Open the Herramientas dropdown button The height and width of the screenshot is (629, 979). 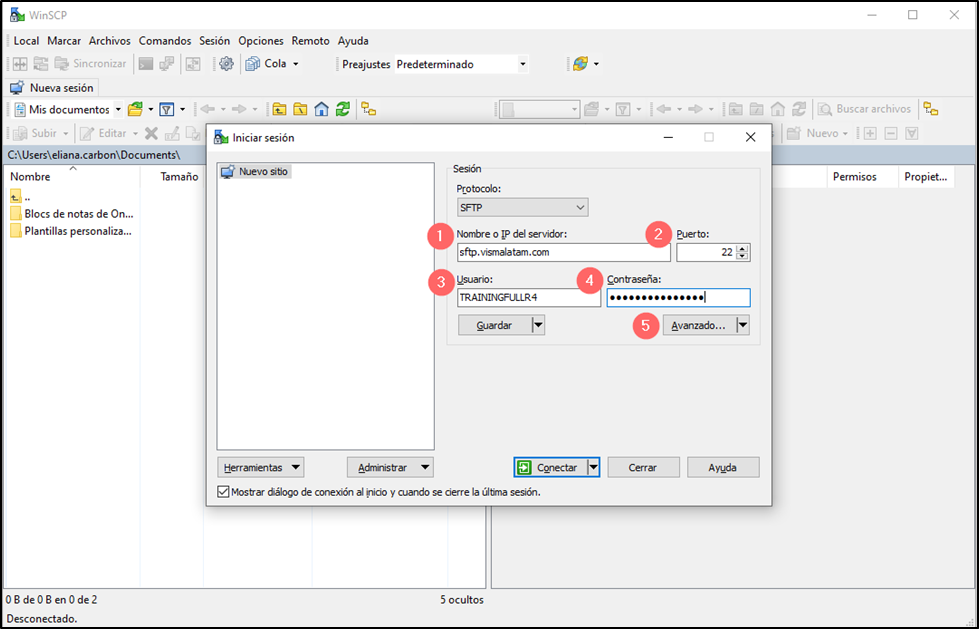(261, 467)
